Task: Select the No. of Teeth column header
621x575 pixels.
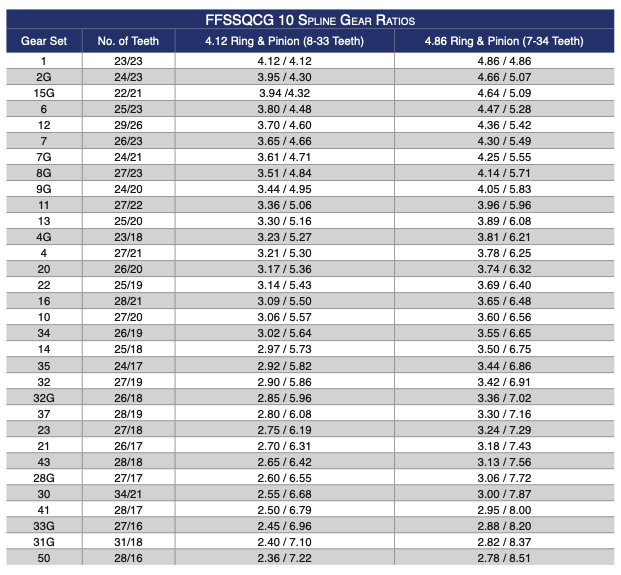Action: click(128, 41)
